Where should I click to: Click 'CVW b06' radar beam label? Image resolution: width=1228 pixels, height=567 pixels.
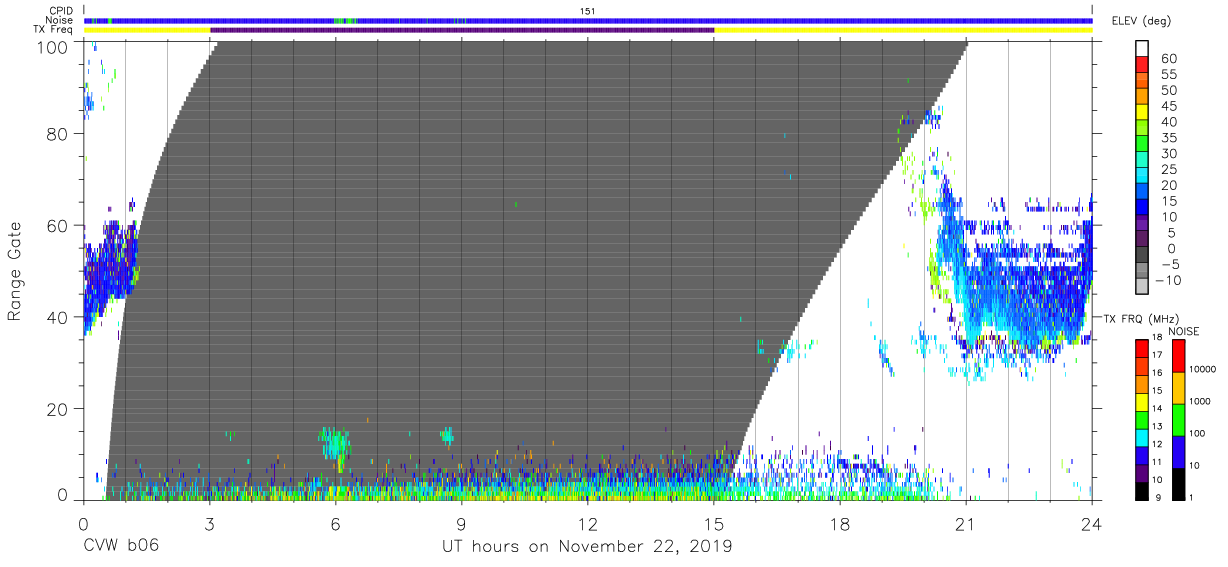point(121,547)
